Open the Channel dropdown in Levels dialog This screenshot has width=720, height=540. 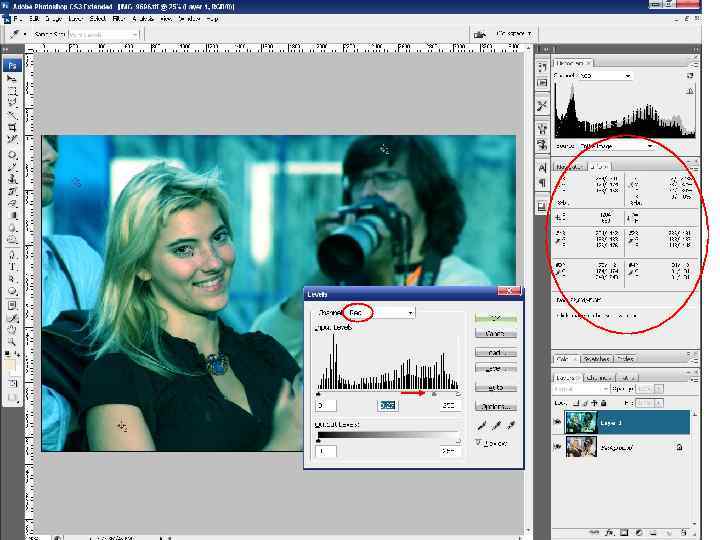click(x=380, y=313)
